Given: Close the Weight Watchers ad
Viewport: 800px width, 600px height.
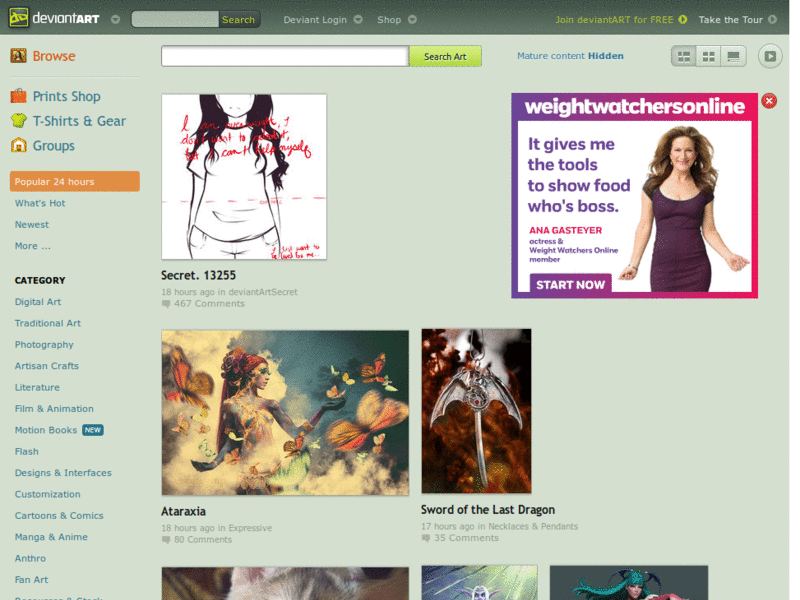Looking at the screenshot, I should click(x=769, y=101).
